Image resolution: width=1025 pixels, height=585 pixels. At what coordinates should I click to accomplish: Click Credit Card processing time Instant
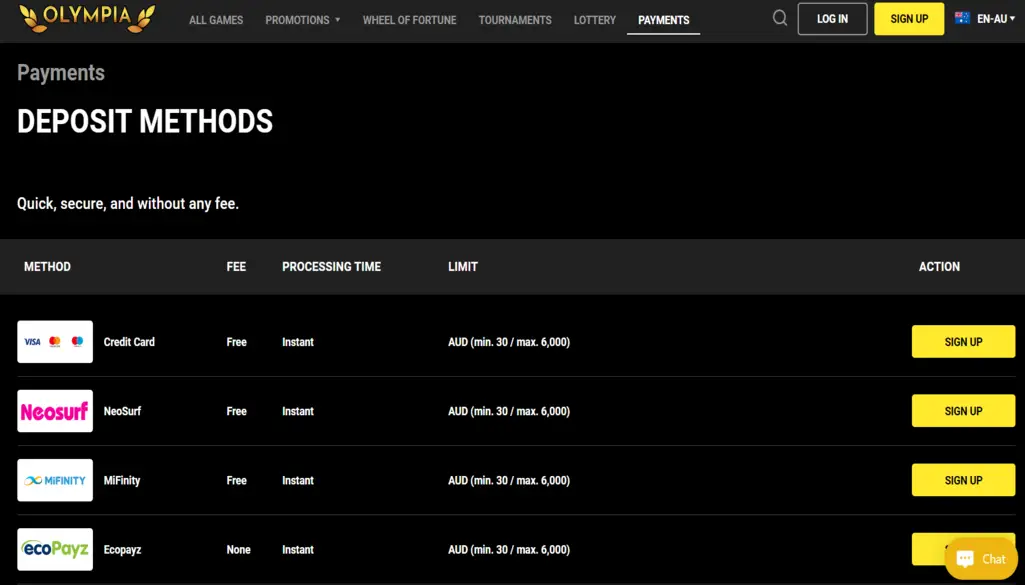pos(298,342)
